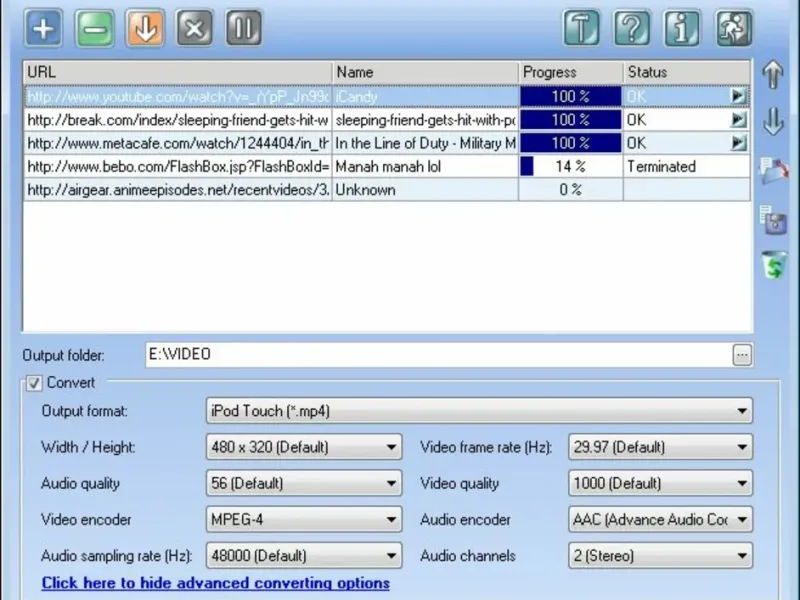
Task: Start download with orange down-arrow icon
Action: (x=145, y=28)
